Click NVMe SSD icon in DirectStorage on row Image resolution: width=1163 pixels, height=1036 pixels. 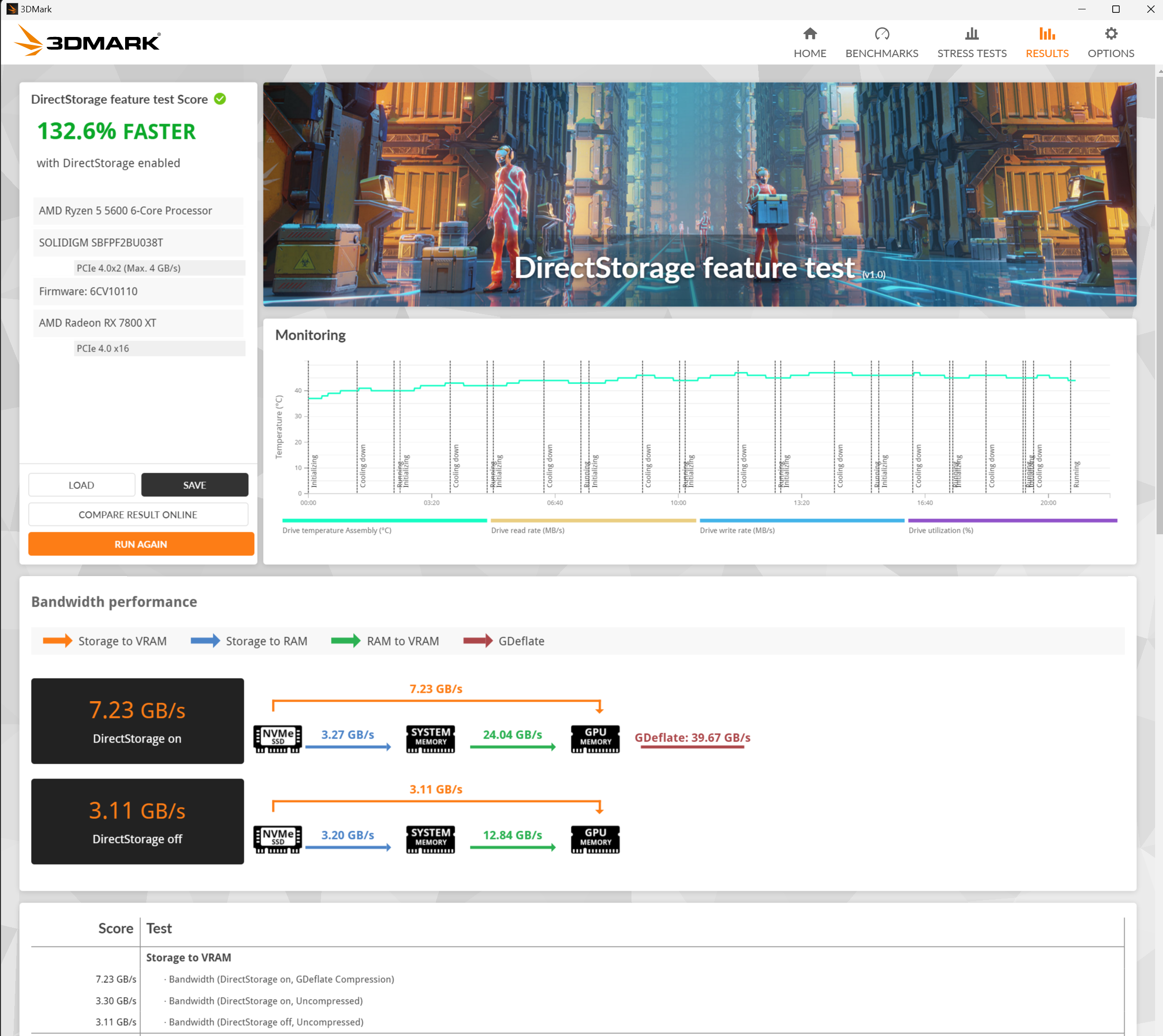277,738
